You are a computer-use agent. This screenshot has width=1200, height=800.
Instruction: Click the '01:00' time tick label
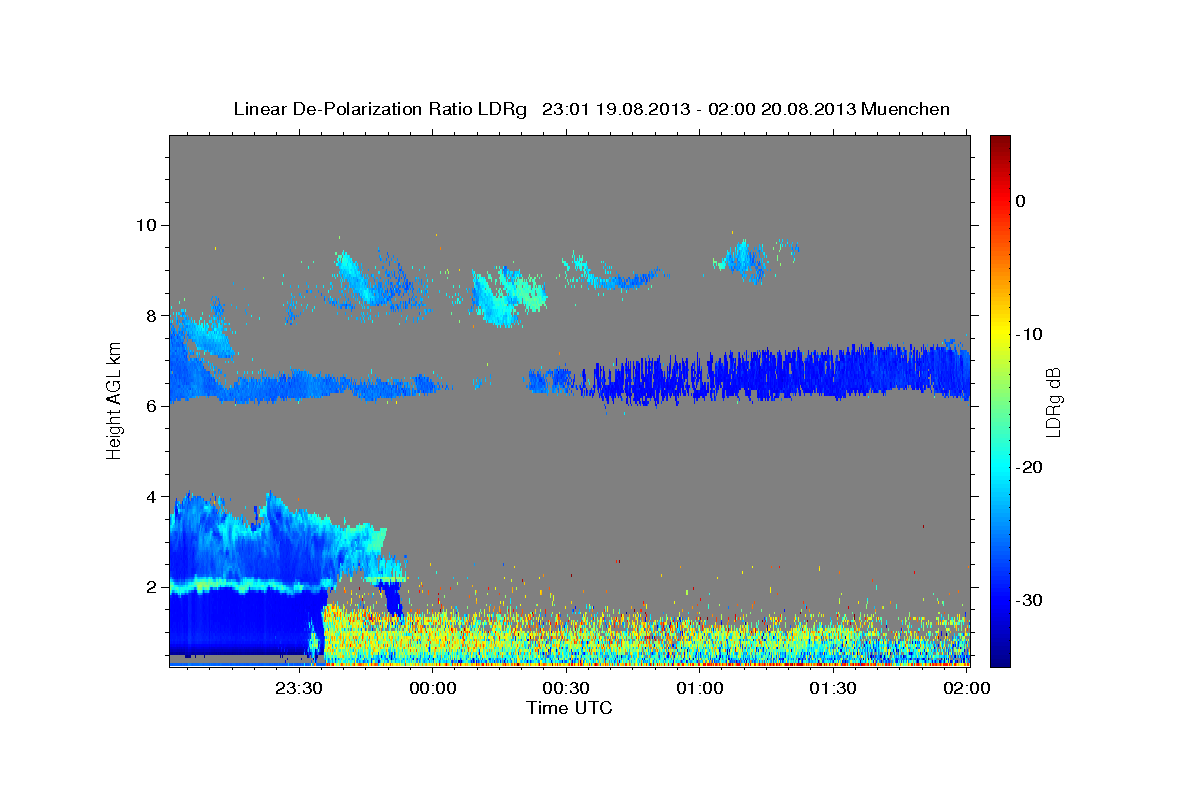(x=700, y=688)
